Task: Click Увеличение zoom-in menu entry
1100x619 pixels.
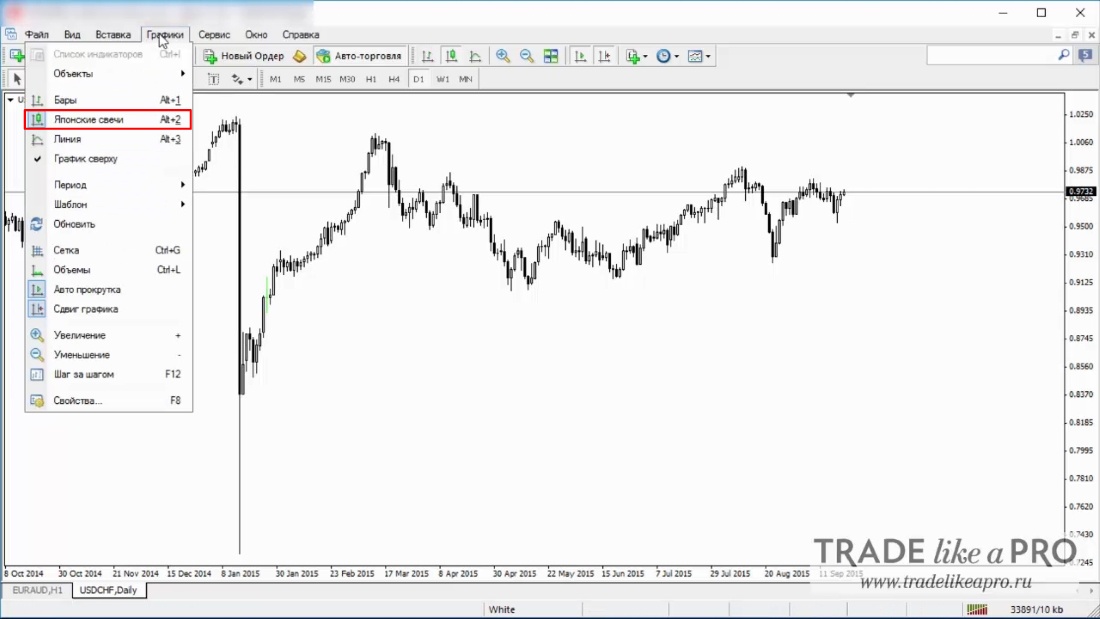Action: coord(108,335)
